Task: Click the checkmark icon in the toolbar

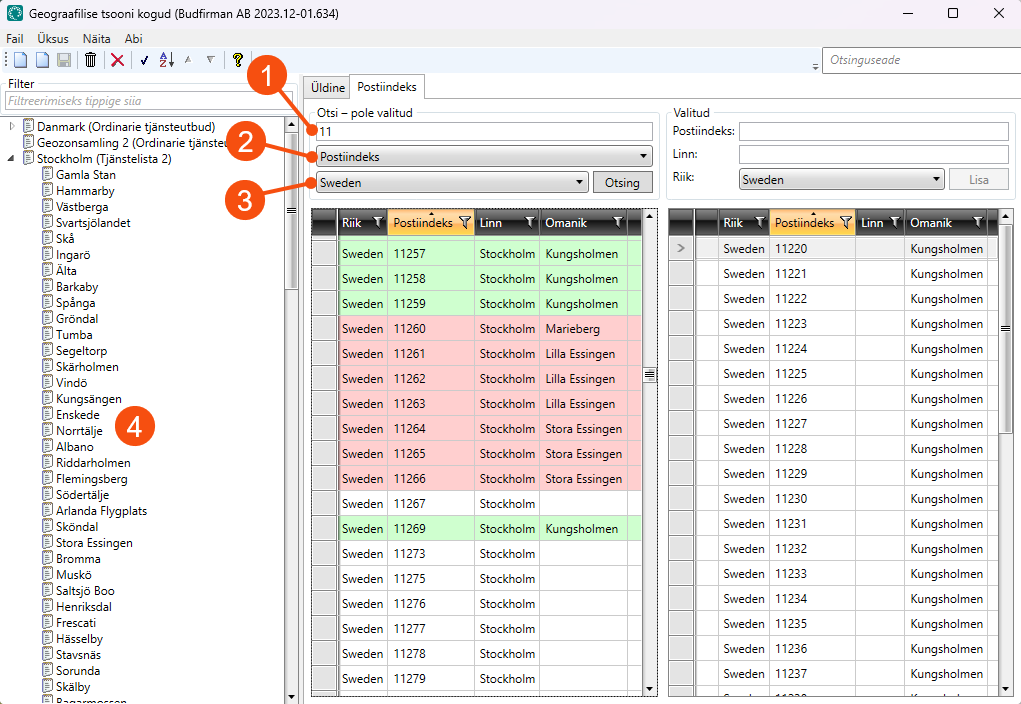Action: (x=144, y=60)
